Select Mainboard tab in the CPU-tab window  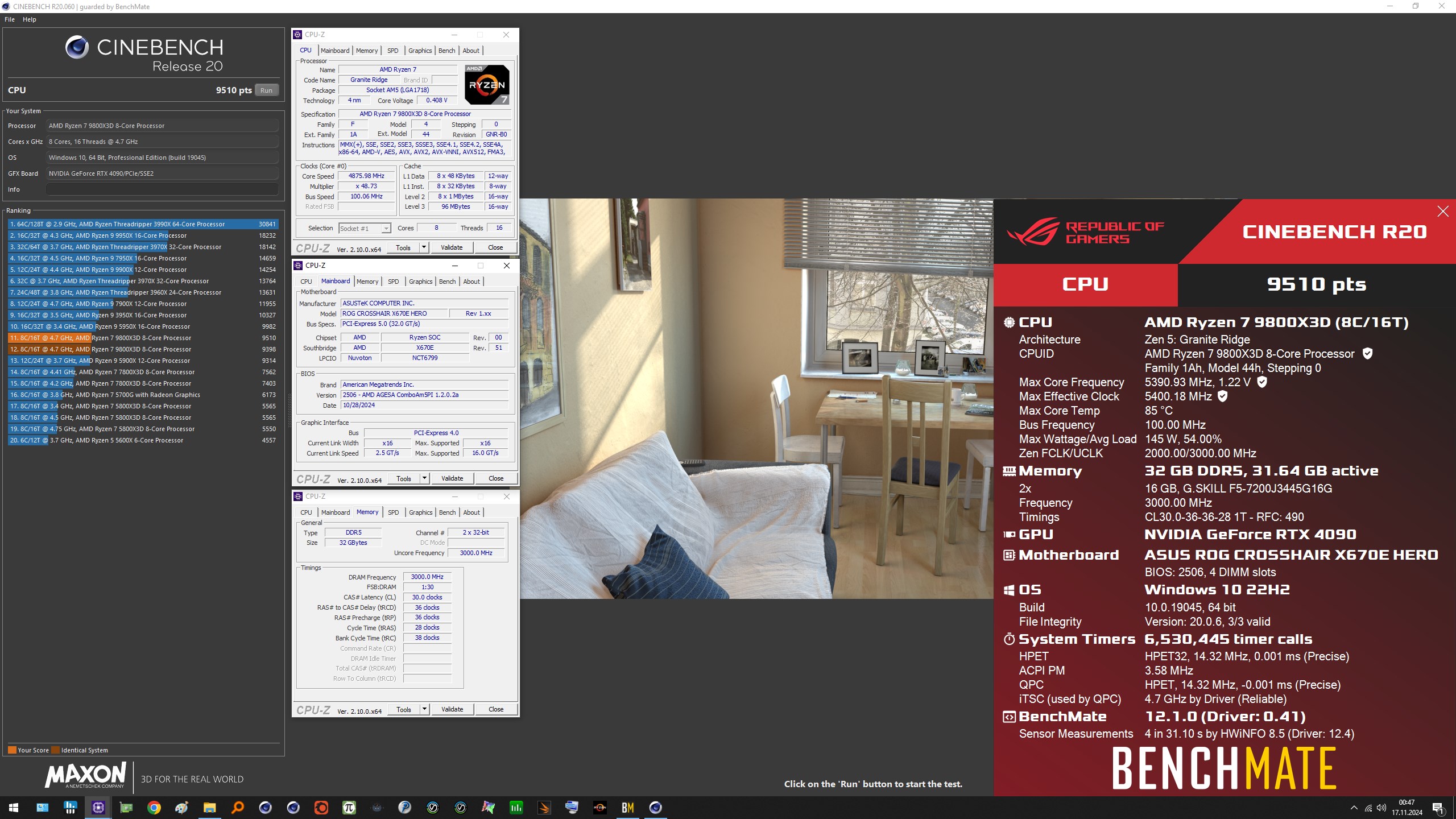(x=335, y=51)
